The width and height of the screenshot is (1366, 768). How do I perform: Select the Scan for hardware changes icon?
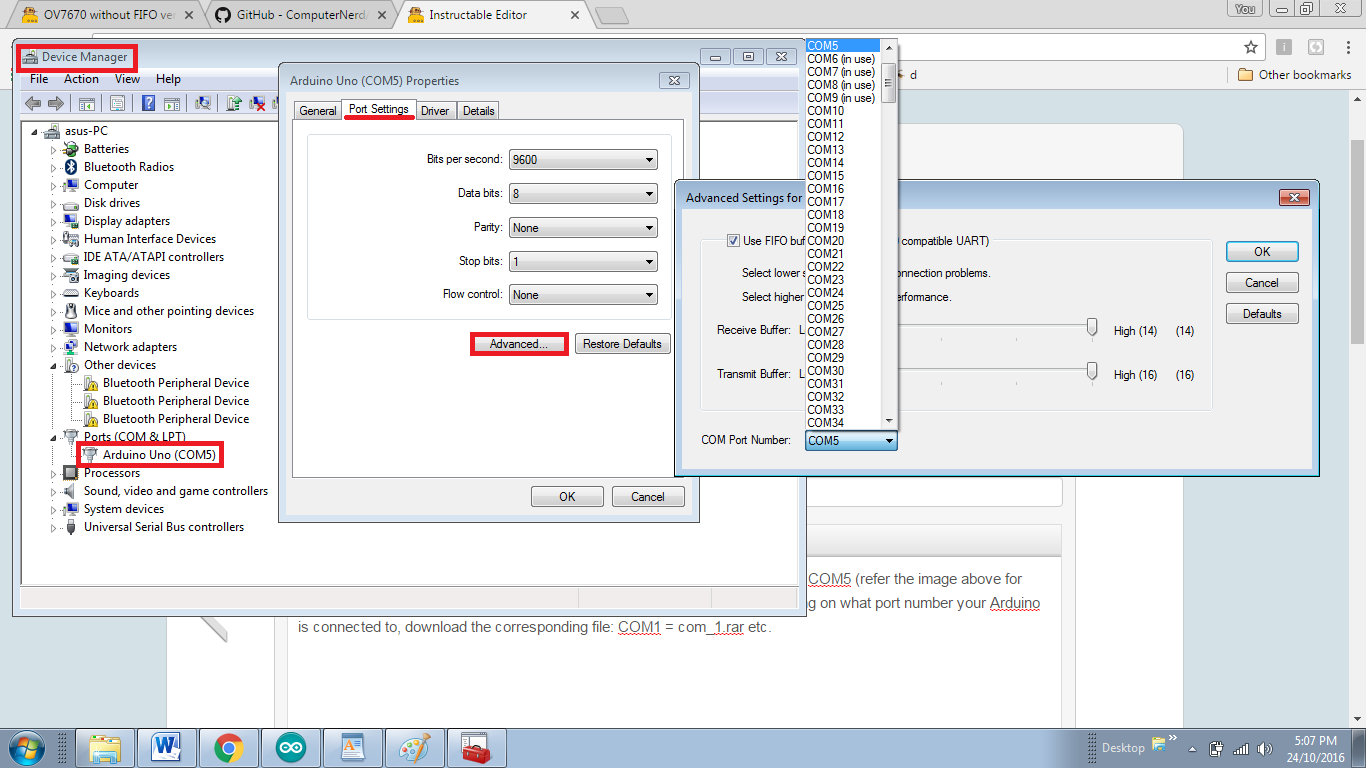pyautogui.click(x=203, y=103)
